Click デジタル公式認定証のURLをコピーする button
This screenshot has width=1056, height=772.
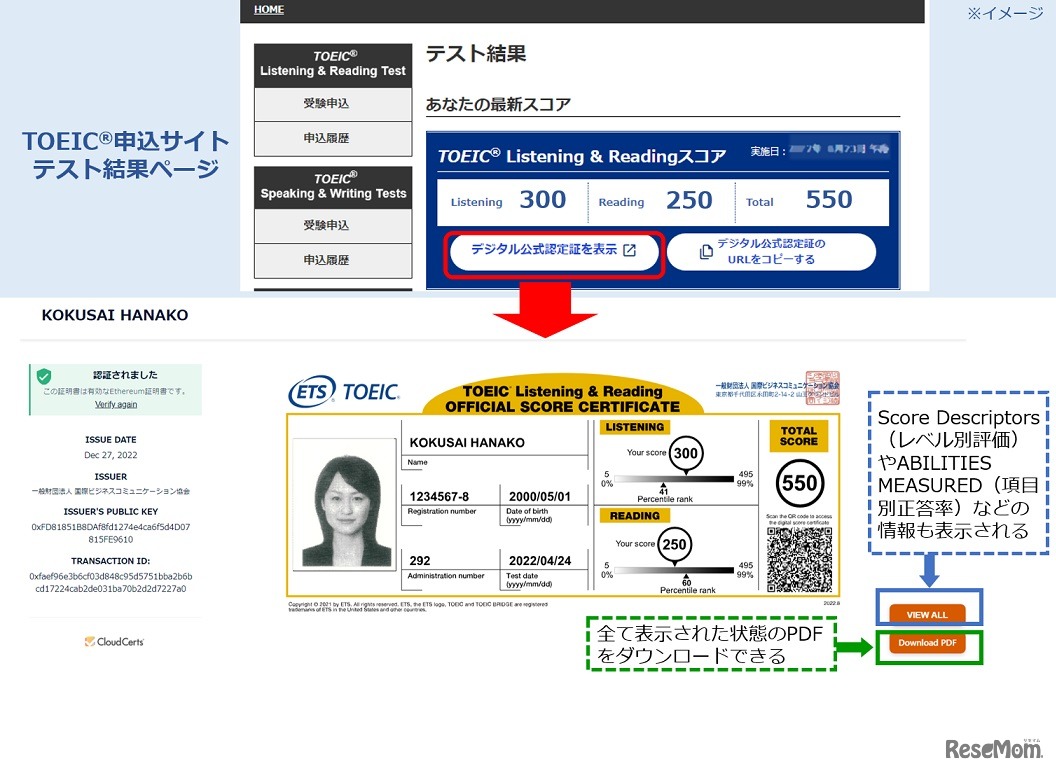pos(773,252)
